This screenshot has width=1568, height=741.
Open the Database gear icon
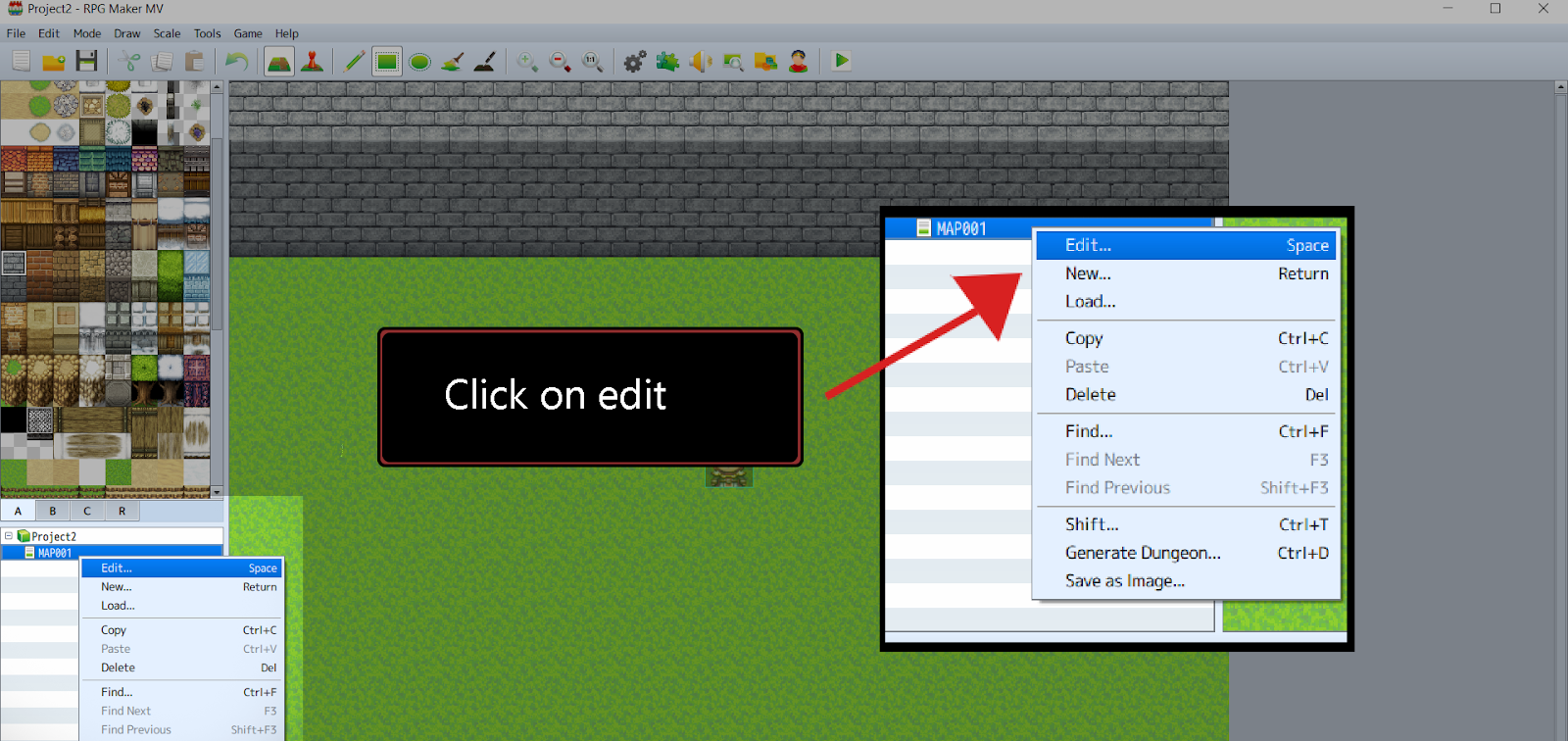(635, 61)
